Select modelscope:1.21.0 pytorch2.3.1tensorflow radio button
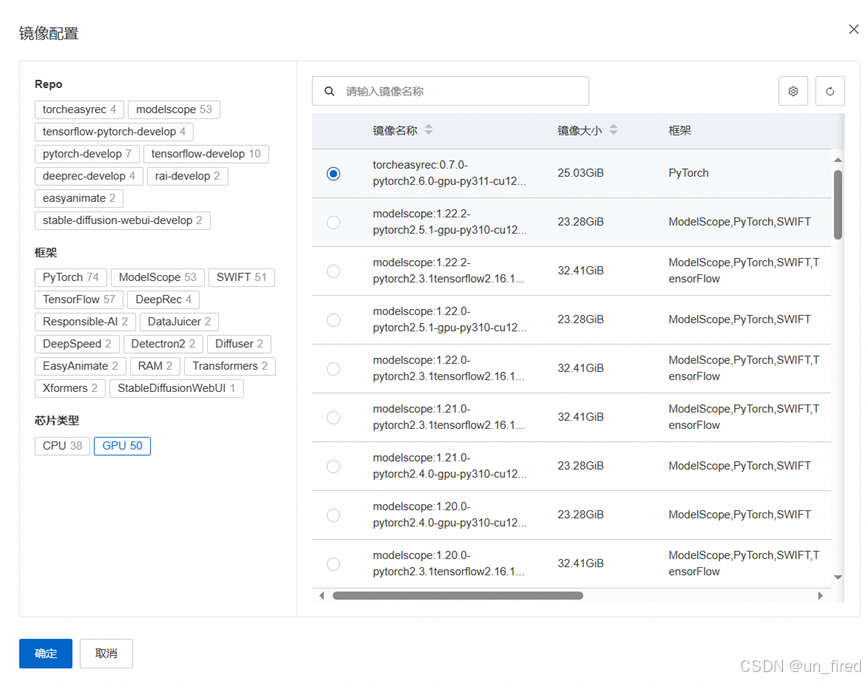This screenshot has width=865, height=681. click(x=333, y=418)
